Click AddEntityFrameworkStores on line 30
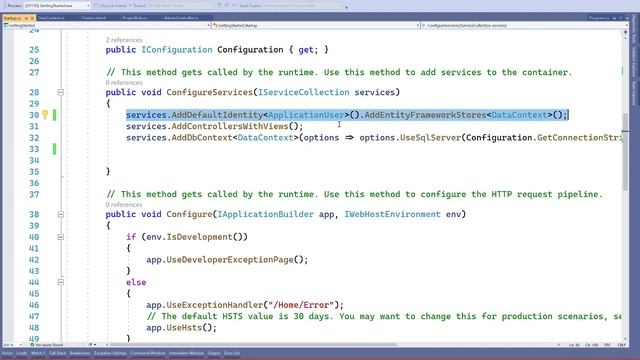The image size is (640, 360). click(x=425, y=115)
